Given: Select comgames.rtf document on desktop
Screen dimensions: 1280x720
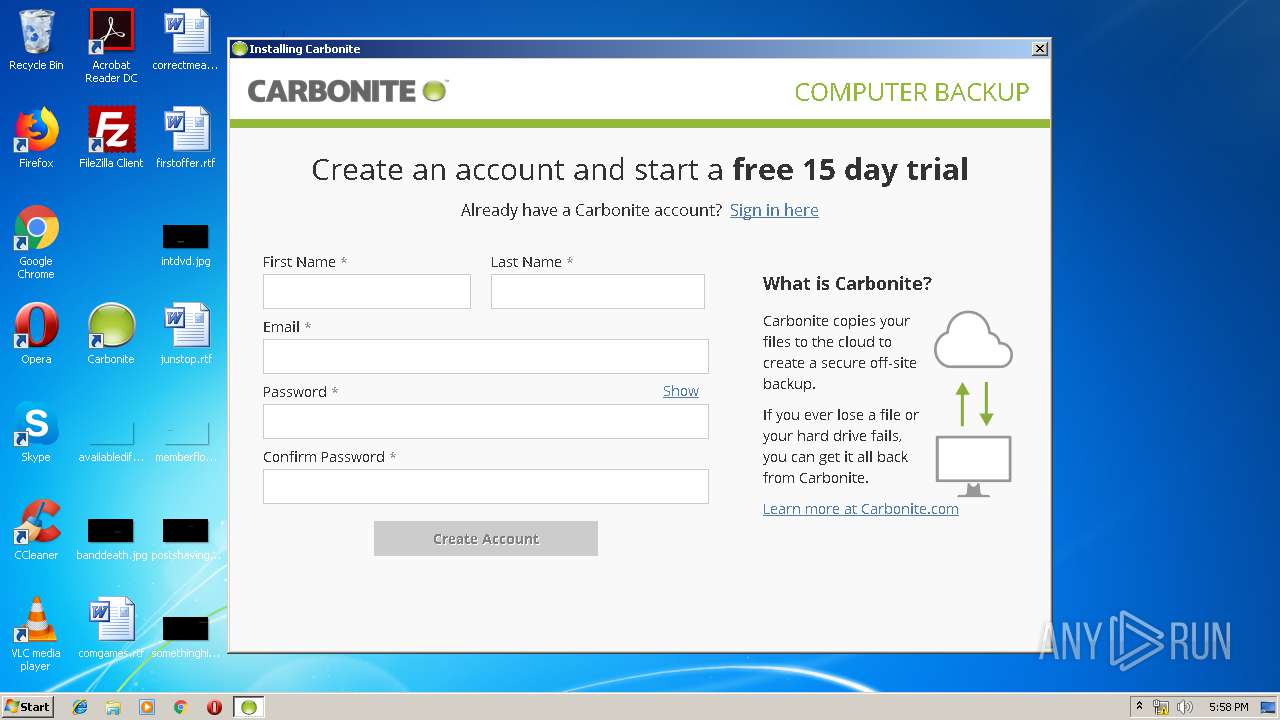Looking at the screenshot, I should [111, 628].
